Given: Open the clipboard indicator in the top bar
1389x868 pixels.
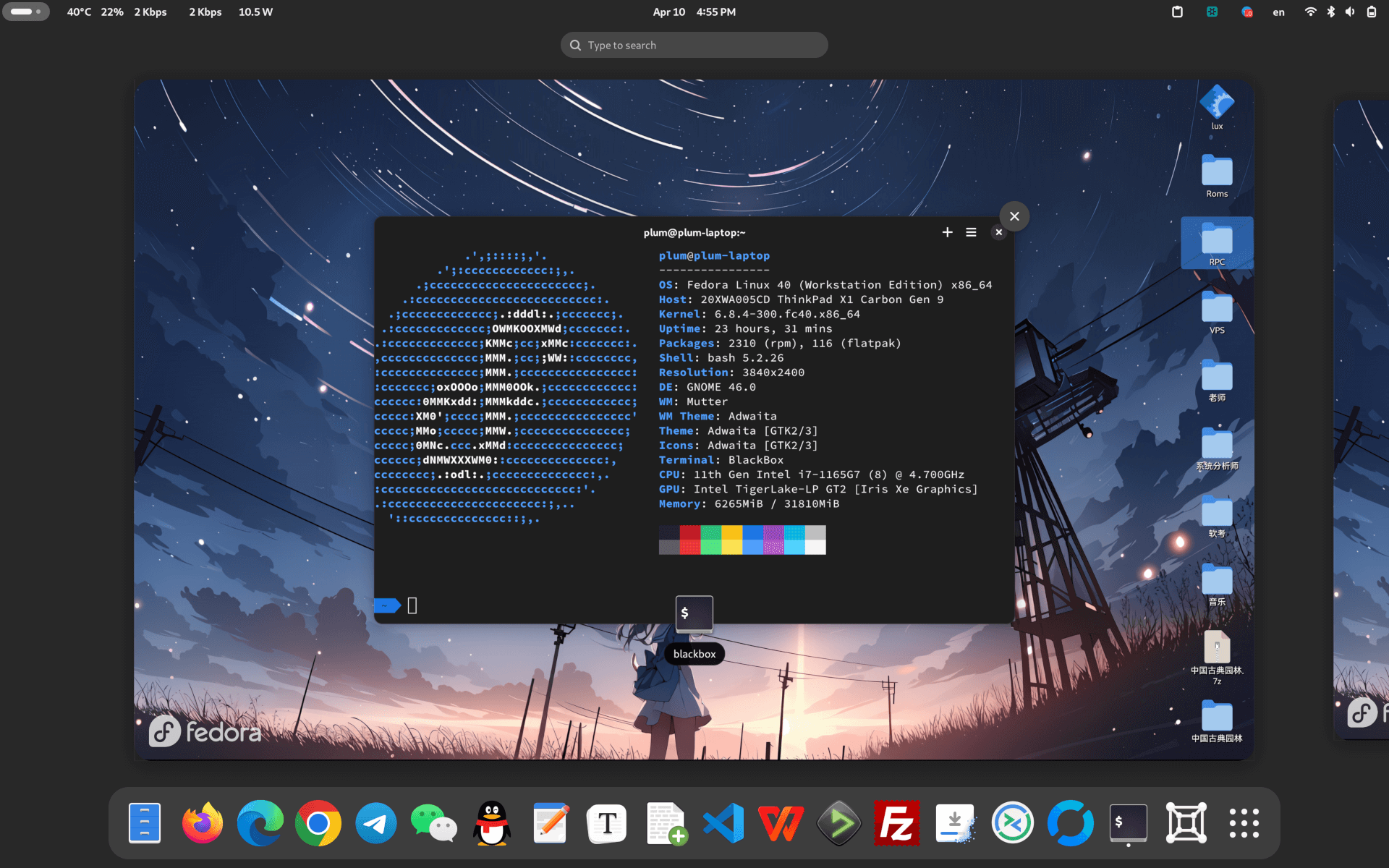Looking at the screenshot, I should (x=1177, y=12).
